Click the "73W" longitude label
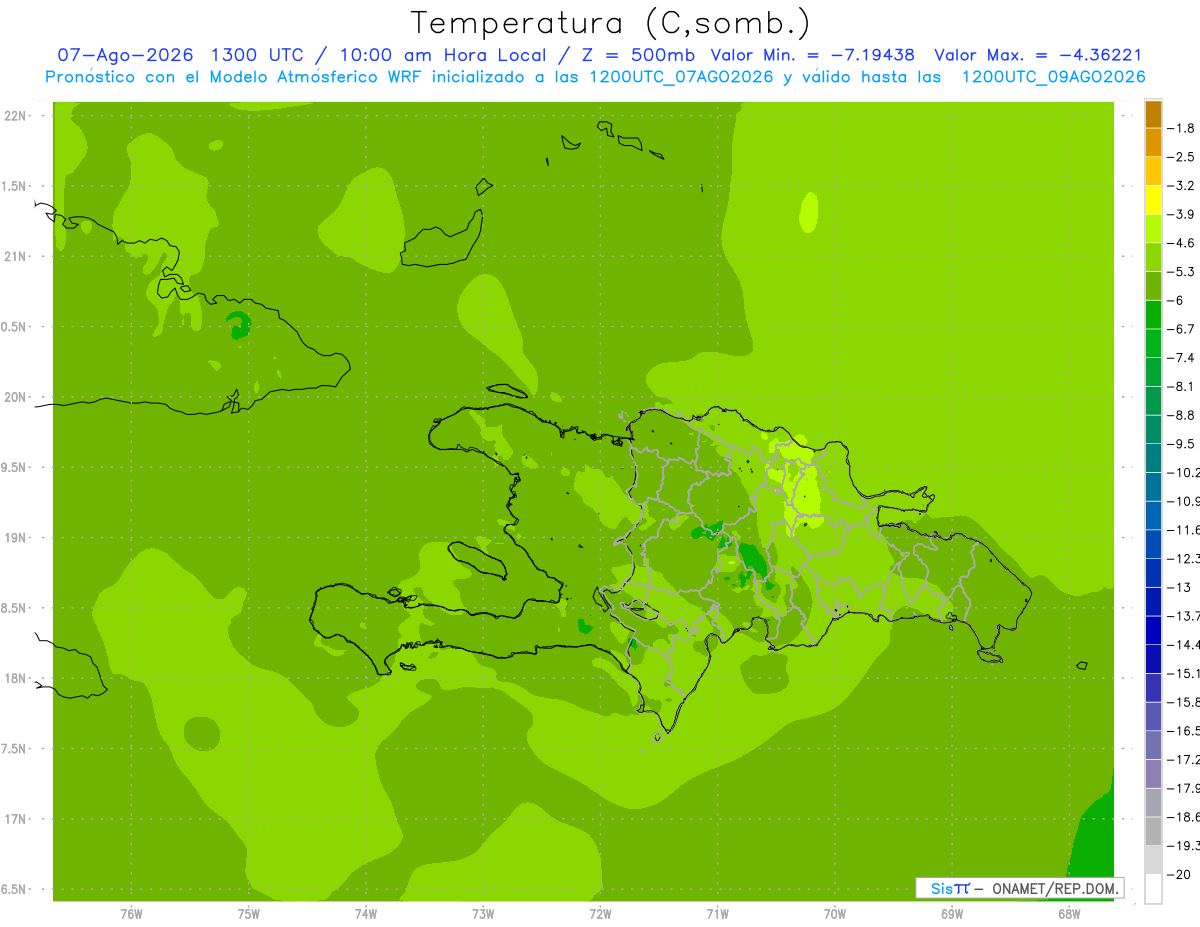The width and height of the screenshot is (1200, 927). (483, 914)
